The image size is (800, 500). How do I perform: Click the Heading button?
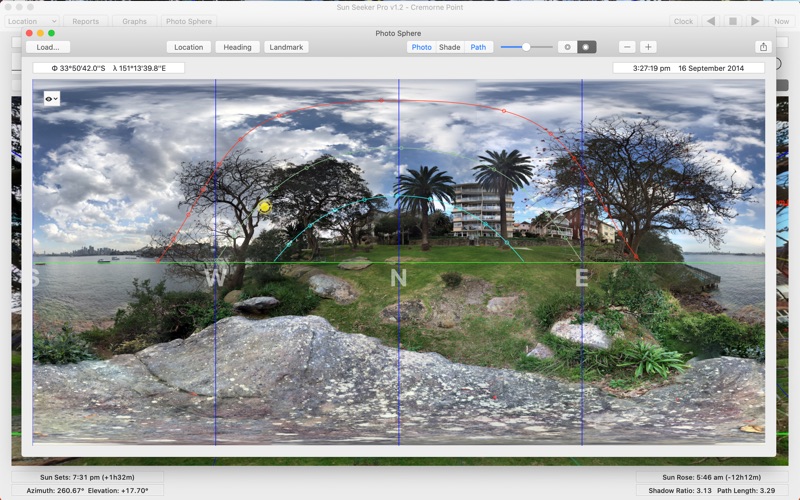pyautogui.click(x=237, y=47)
